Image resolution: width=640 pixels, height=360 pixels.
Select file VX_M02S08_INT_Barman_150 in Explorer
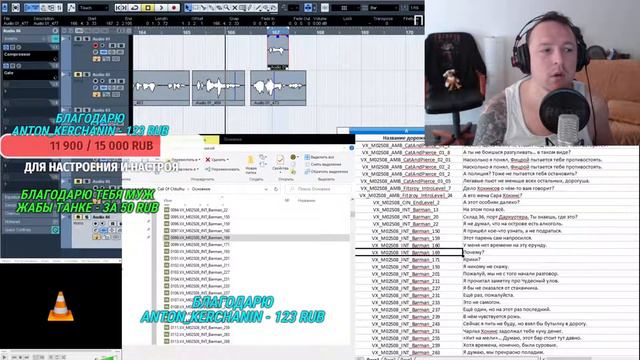coord(196,217)
